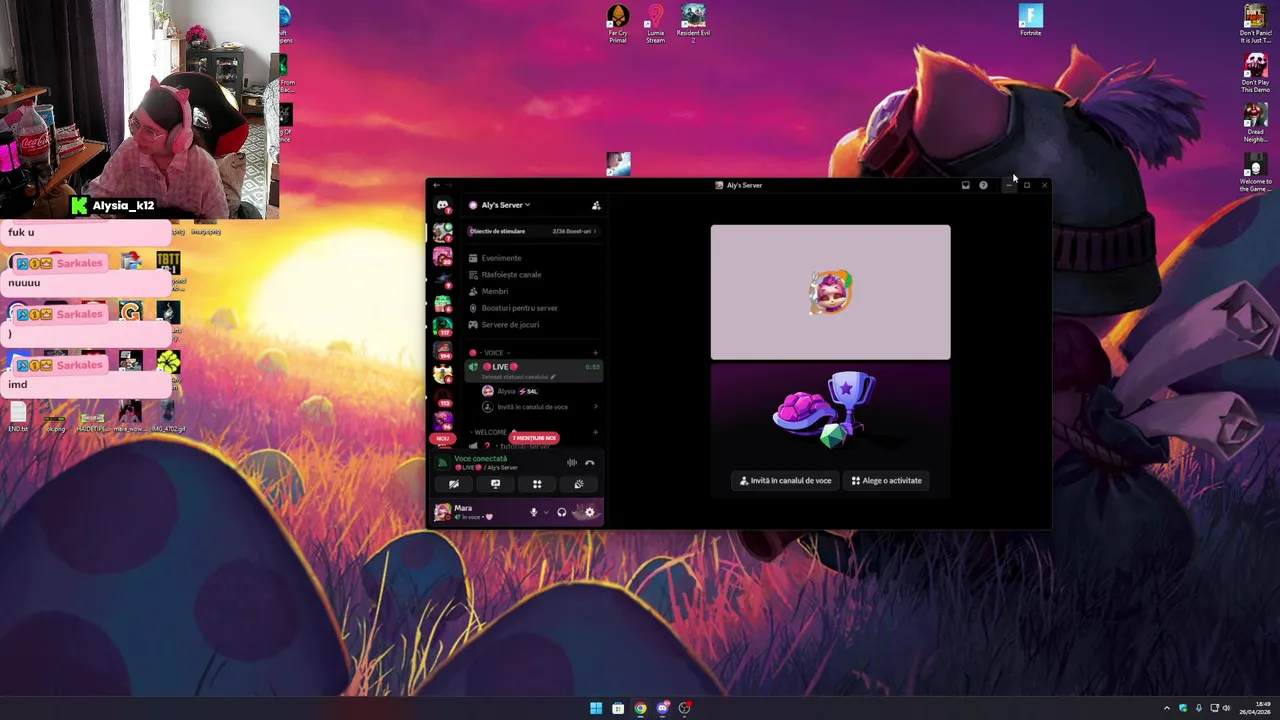Screen dimensions: 1280x720
Task: Expand Aly's Server dropdown header
Action: pos(506,205)
